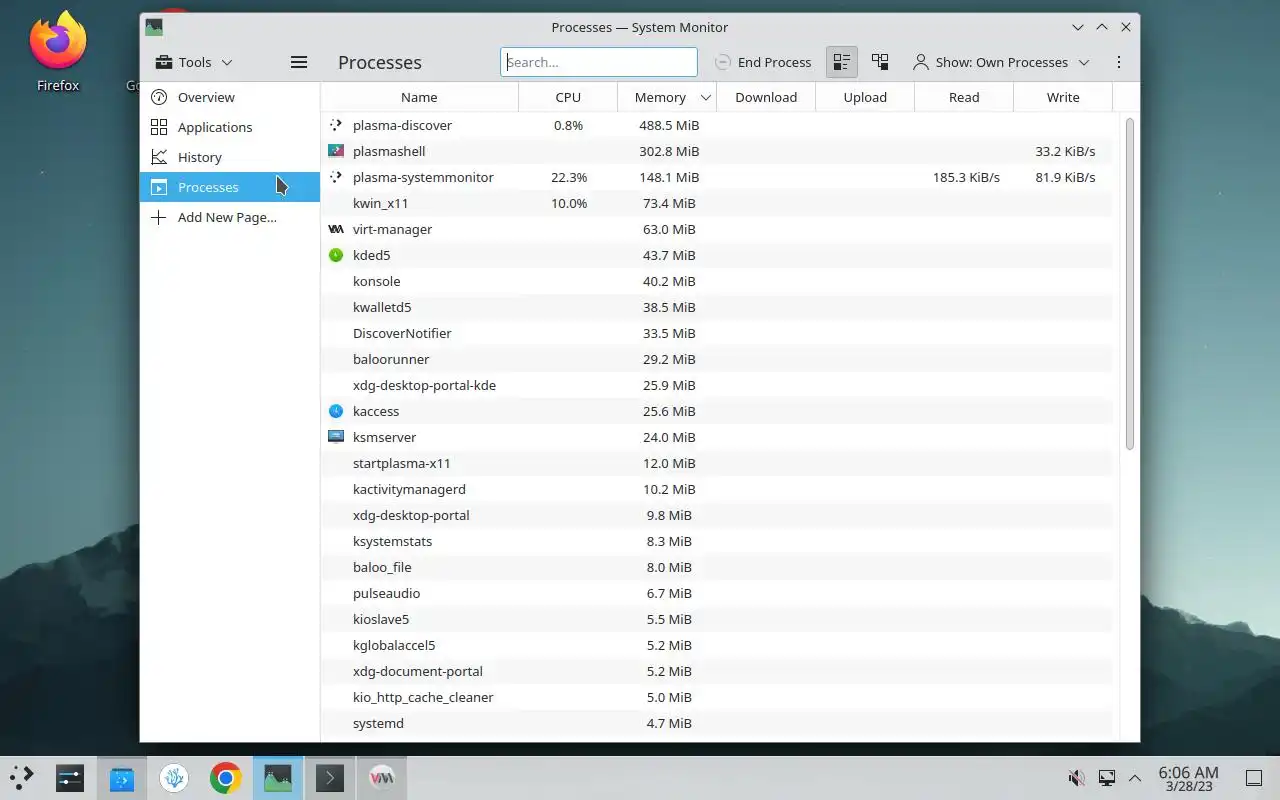Screen dimensions: 1280x800
Task: Select the pulseaudio process
Action: [716, 593]
